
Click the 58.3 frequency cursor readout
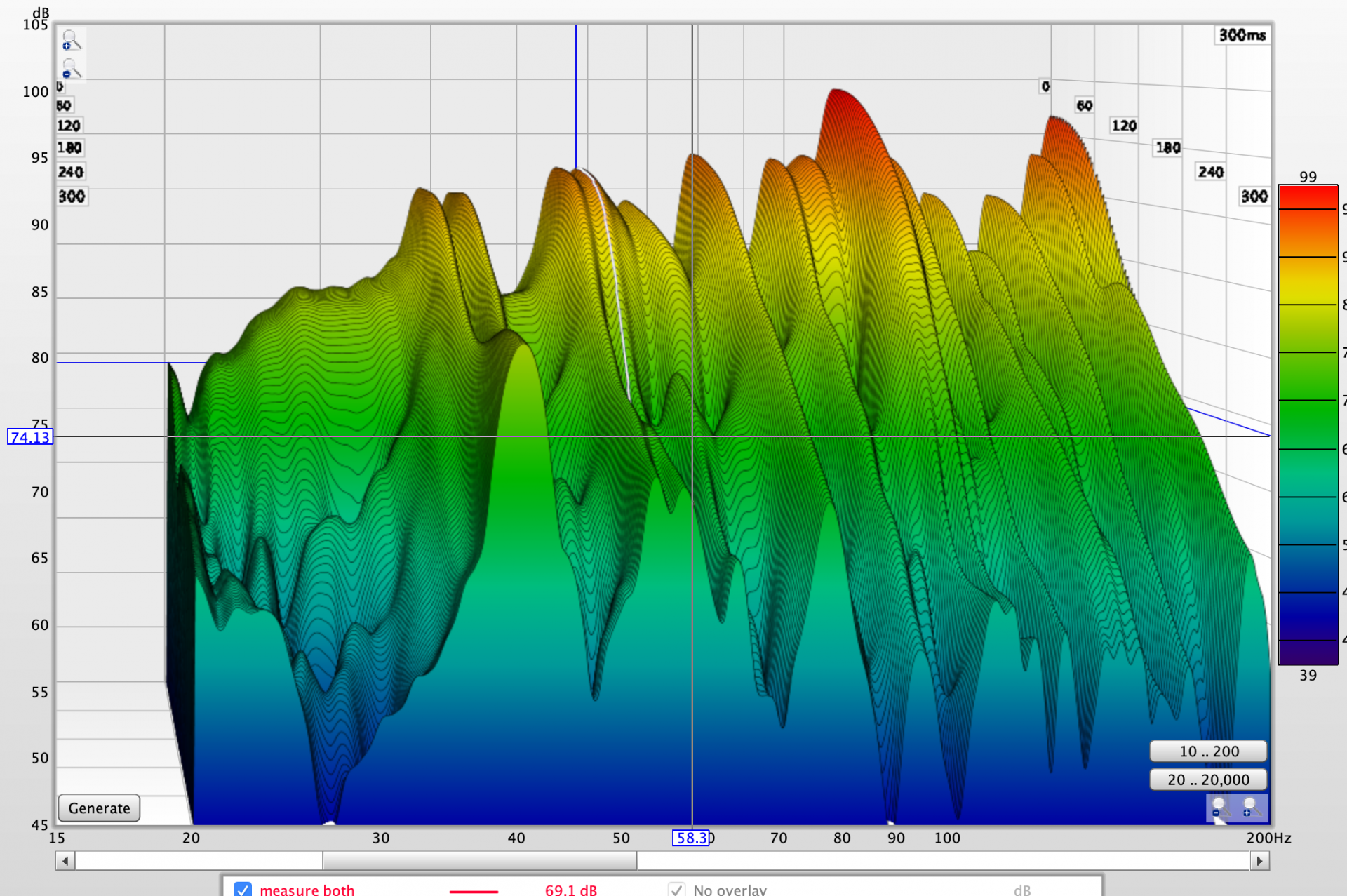pyautogui.click(x=690, y=838)
